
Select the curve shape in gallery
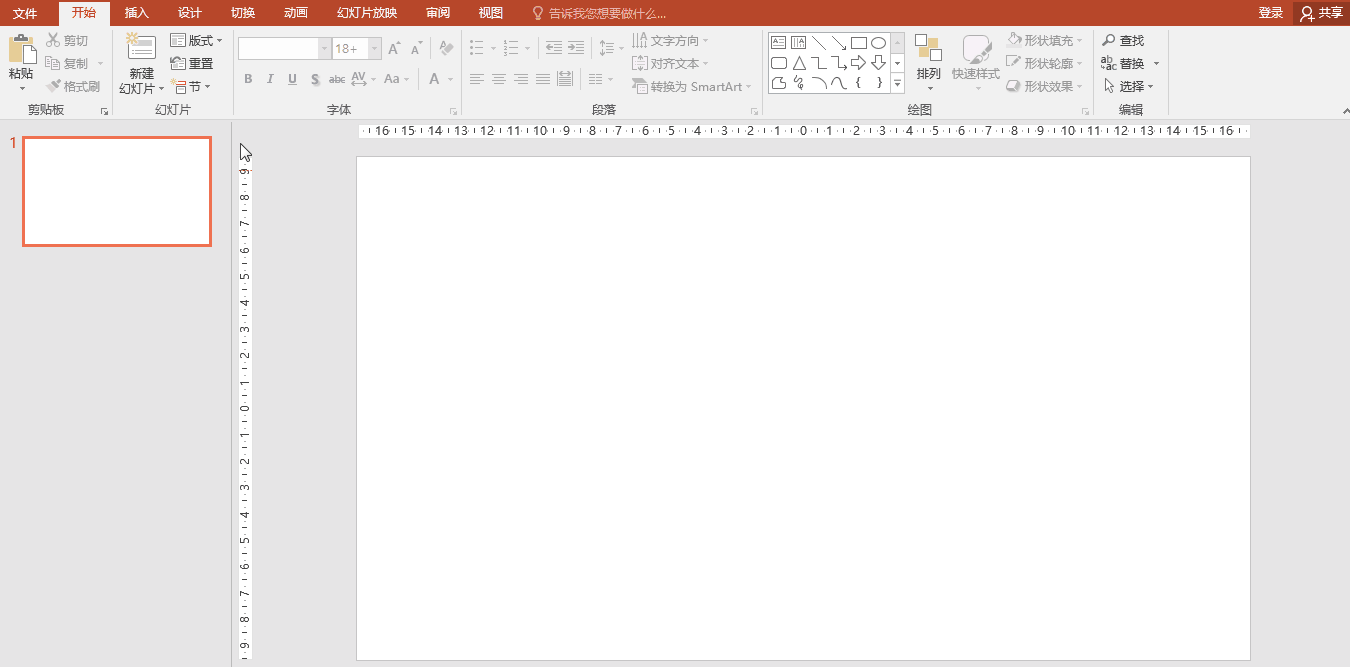pyautogui.click(x=838, y=83)
